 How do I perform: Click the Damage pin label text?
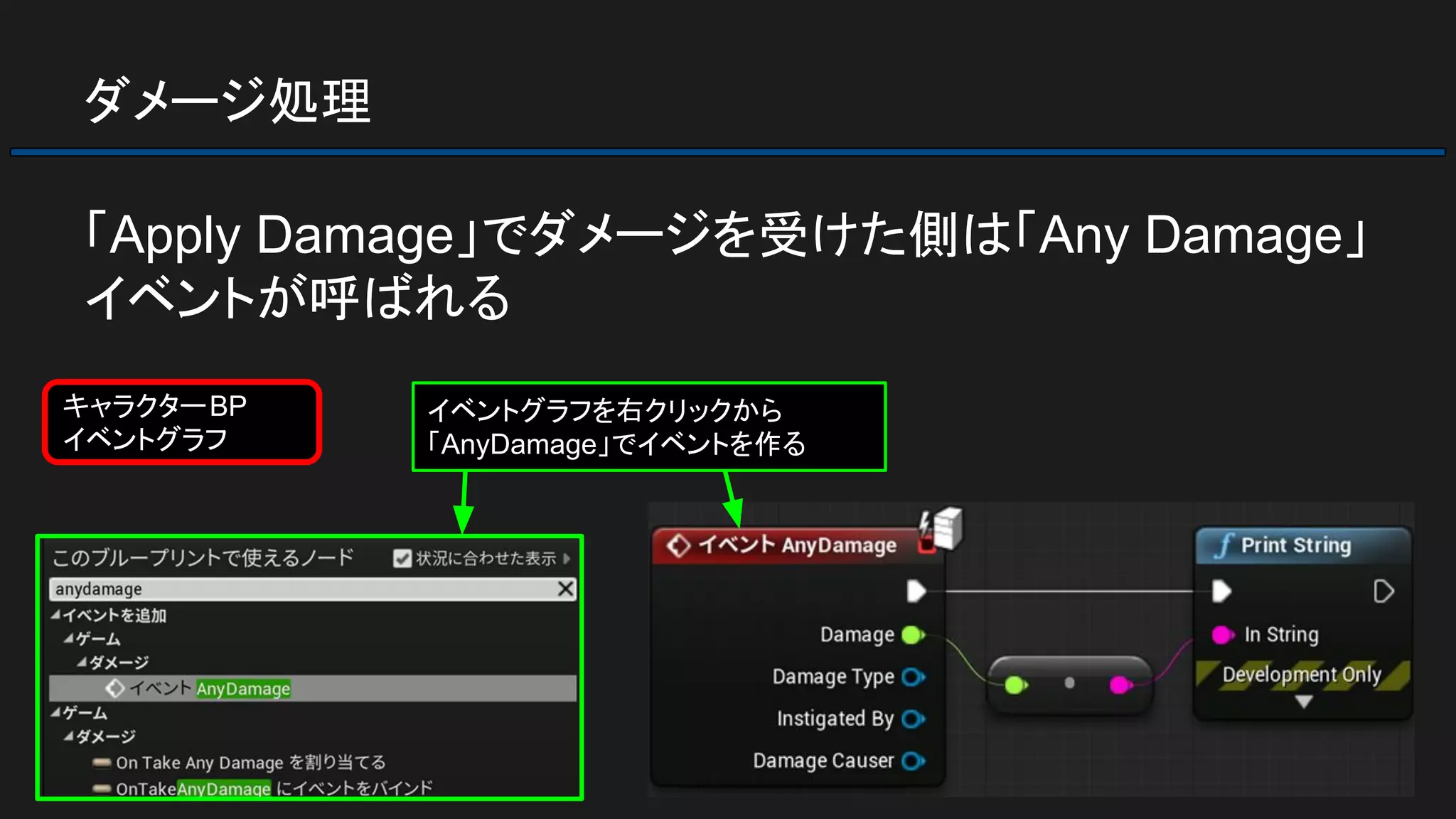857,635
